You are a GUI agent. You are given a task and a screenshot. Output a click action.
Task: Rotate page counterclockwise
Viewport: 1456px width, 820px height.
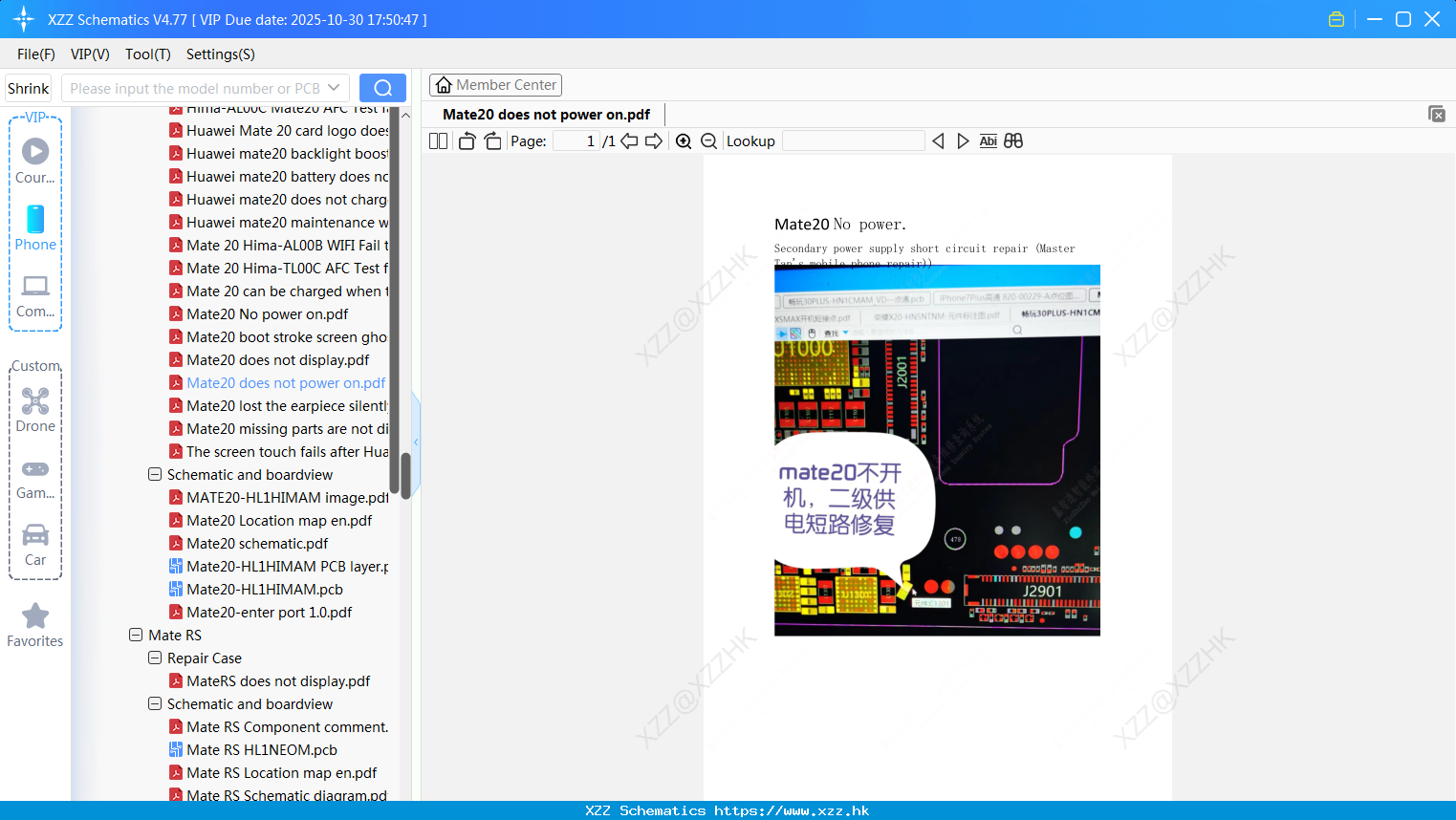[467, 141]
